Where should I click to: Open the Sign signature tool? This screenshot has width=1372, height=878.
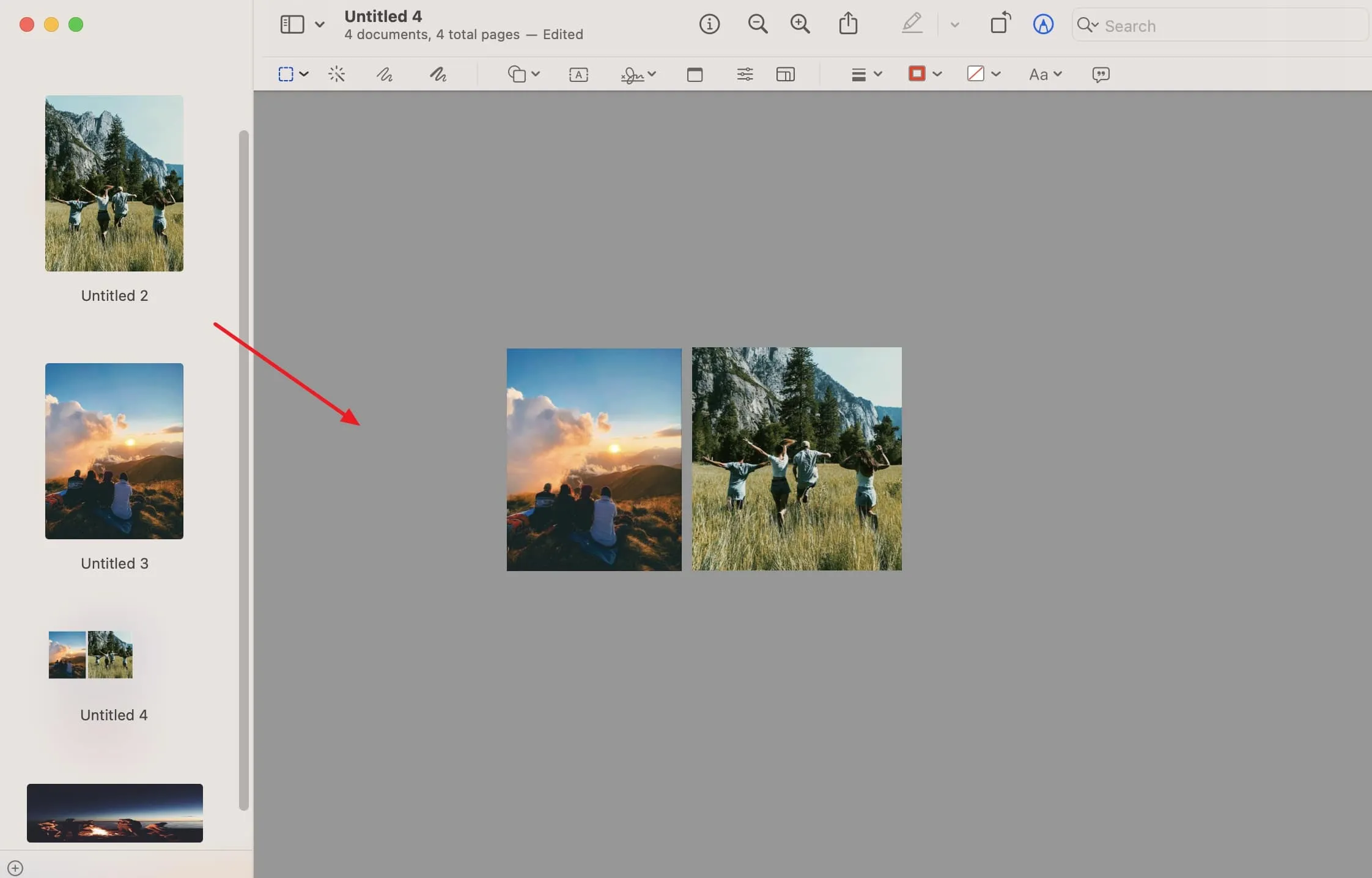[x=632, y=75]
